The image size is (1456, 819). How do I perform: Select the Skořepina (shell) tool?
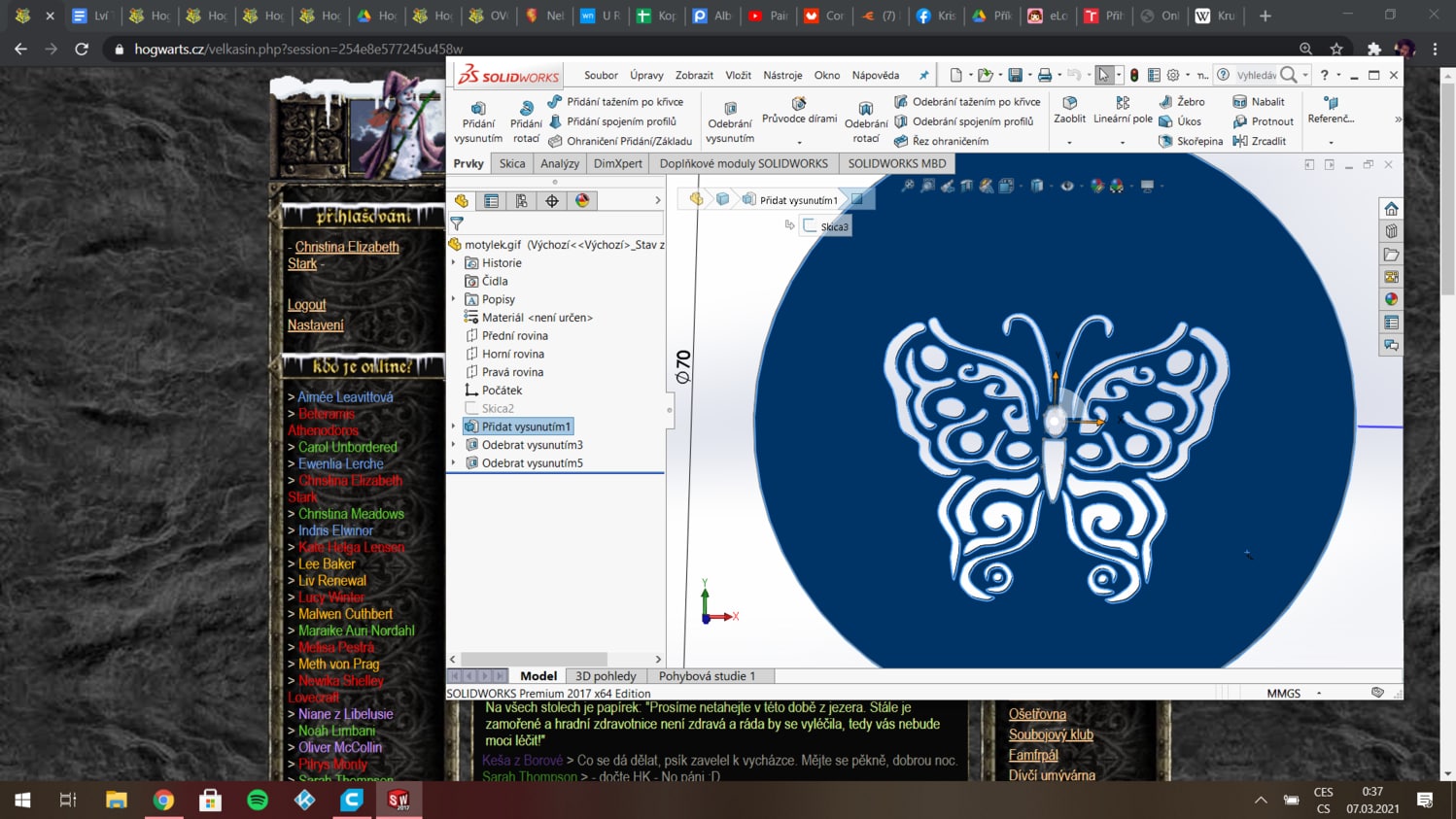pos(1191,141)
